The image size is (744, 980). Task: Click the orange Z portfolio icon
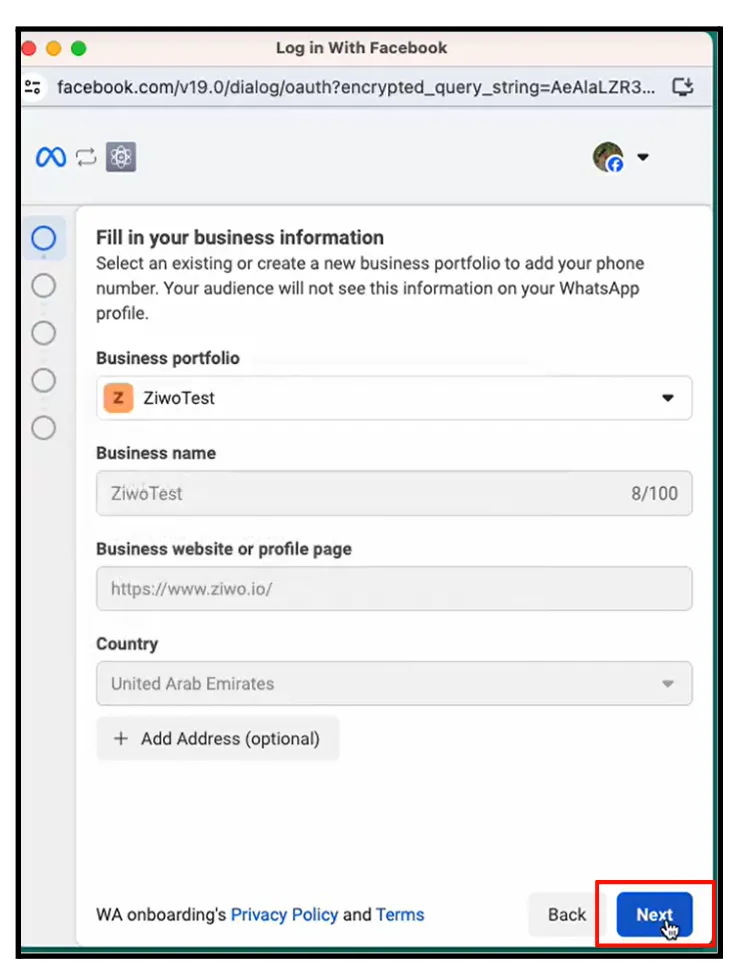[x=118, y=398]
